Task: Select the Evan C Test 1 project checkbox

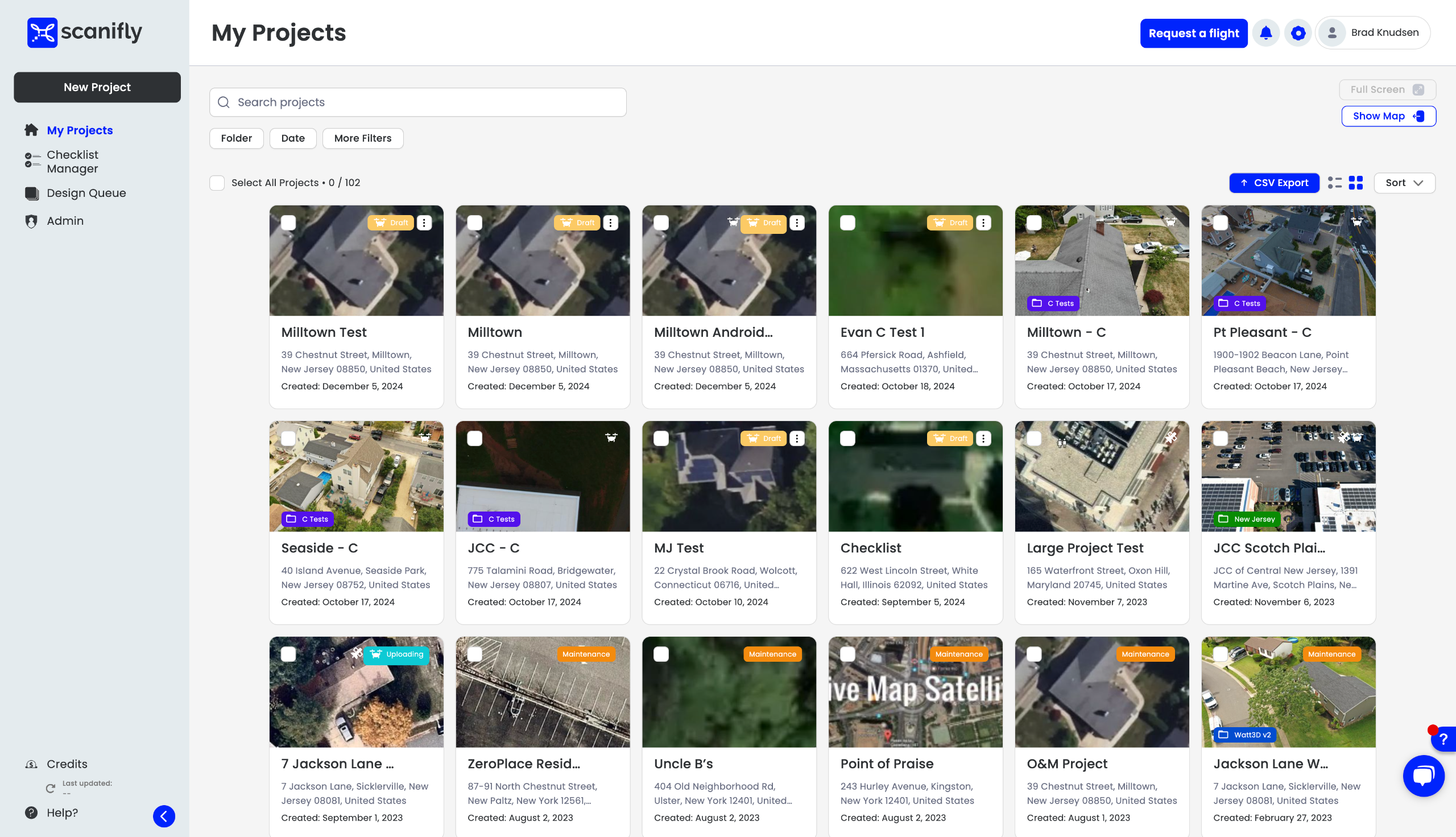Action: click(847, 223)
